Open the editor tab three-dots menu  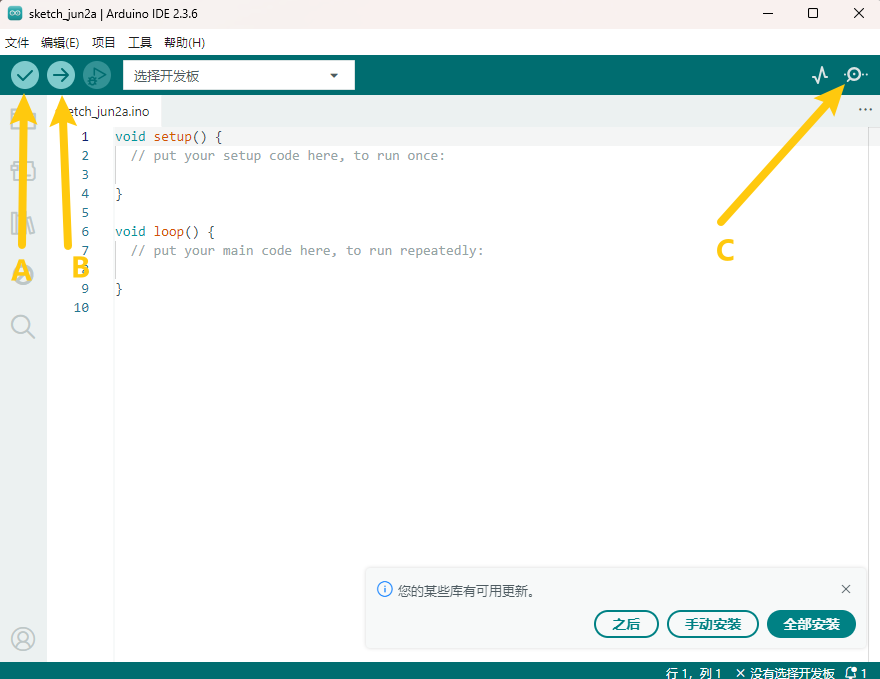[865, 109]
